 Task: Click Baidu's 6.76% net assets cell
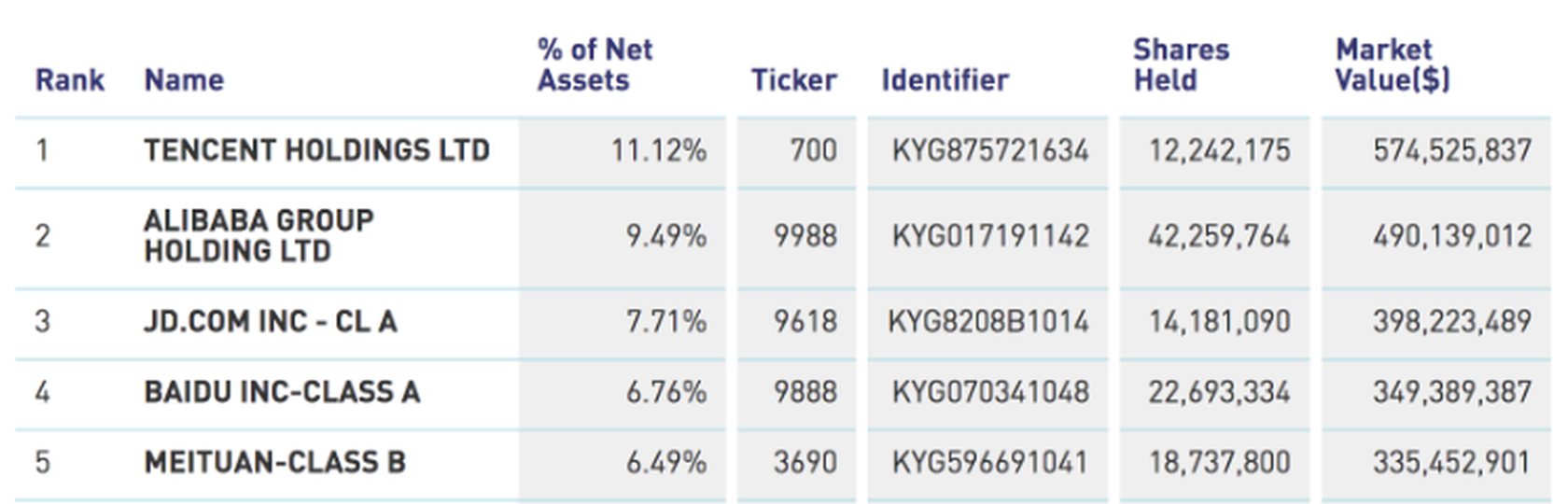coord(665,392)
